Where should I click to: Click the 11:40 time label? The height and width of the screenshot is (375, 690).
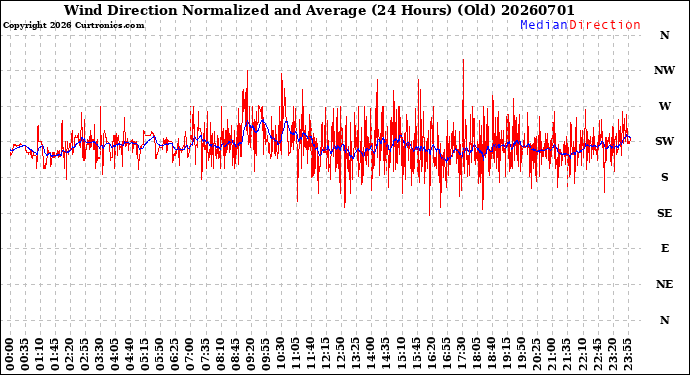point(311,354)
